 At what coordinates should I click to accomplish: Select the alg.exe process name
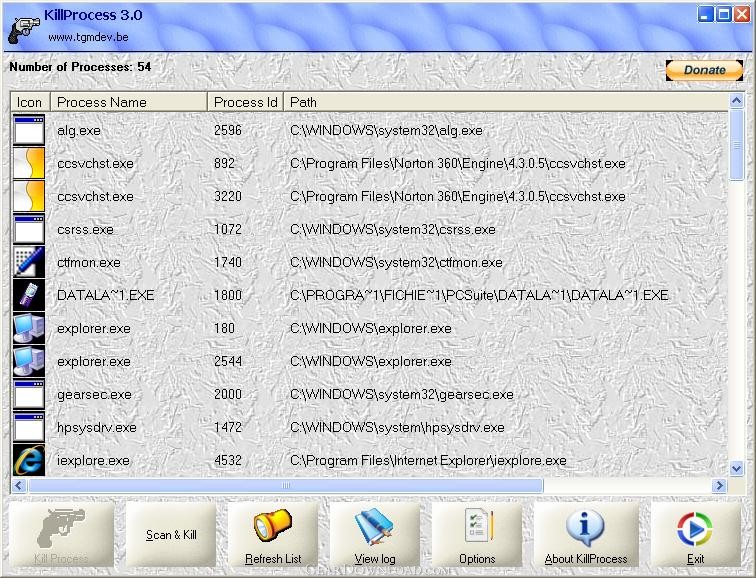coord(79,131)
